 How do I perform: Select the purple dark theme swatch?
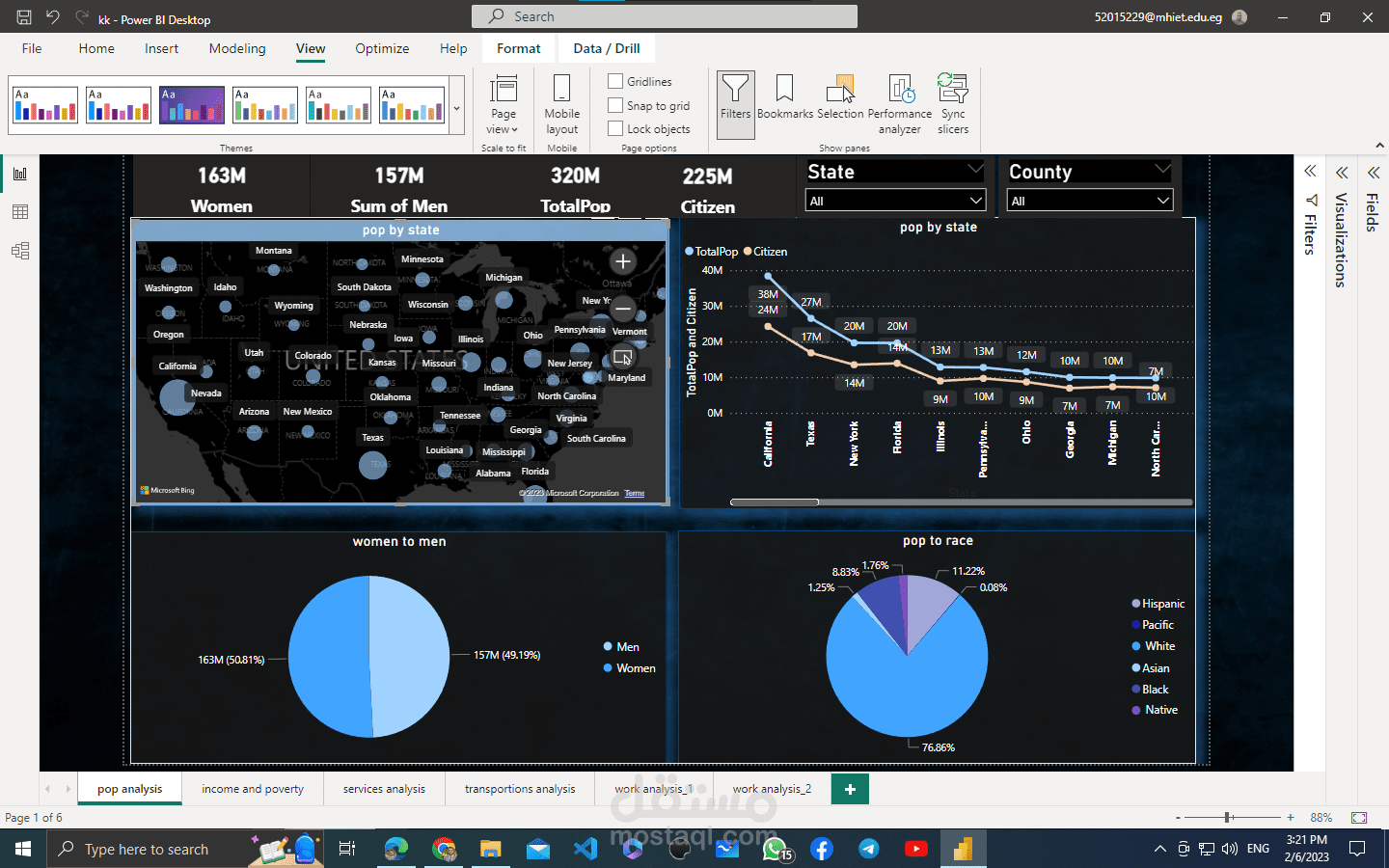[192, 105]
